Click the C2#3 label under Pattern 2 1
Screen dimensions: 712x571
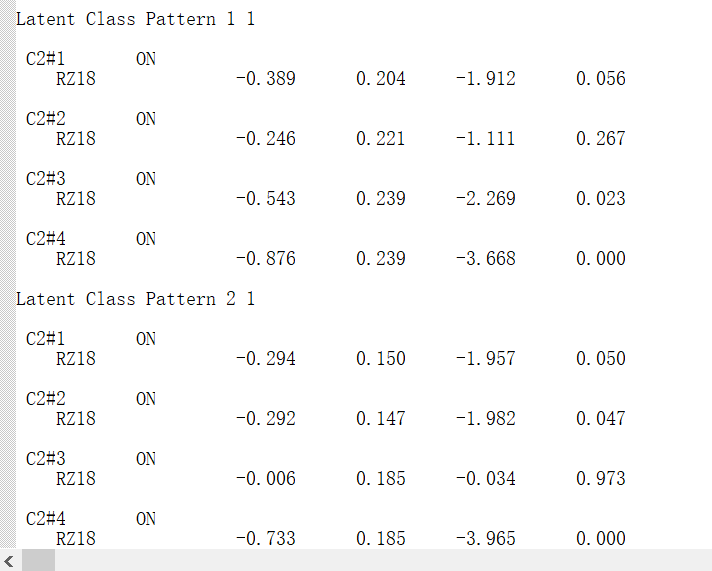click(46, 459)
